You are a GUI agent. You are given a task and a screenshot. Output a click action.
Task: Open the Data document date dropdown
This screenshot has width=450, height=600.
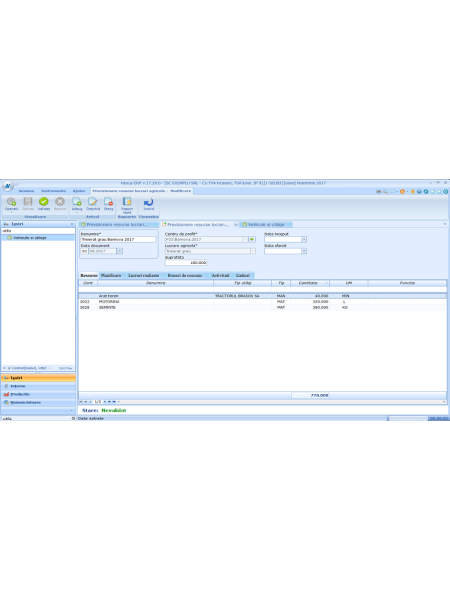tap(120, 251)
